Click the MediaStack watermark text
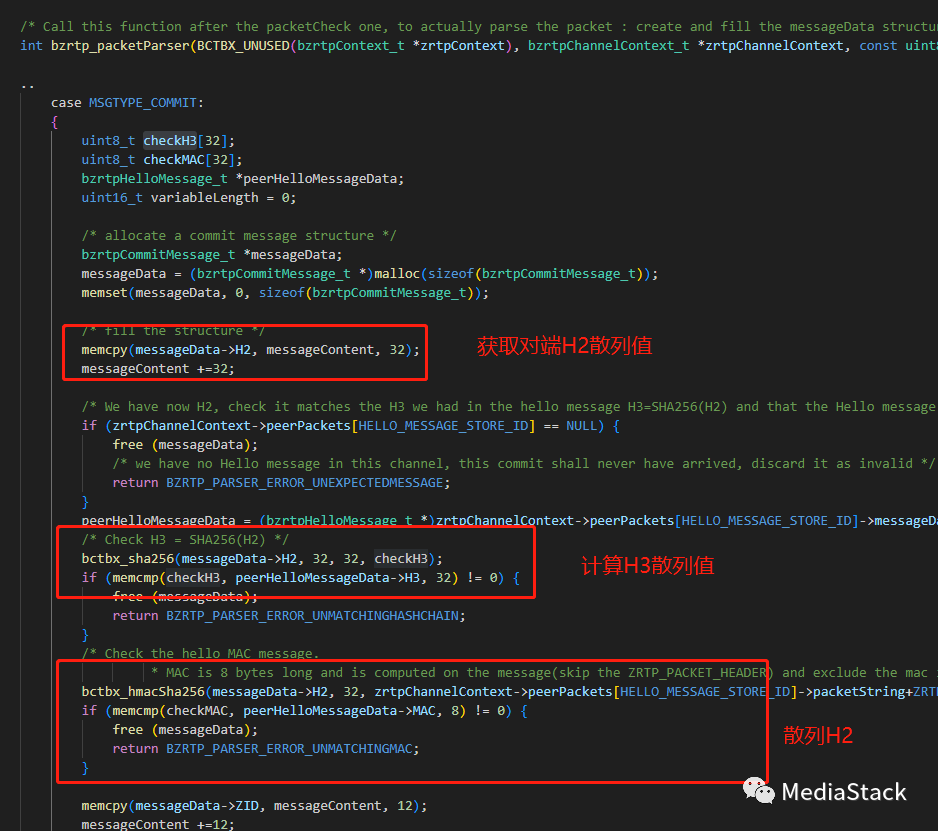Image resolution: width=938 pixels, height=831 pixels. [x=844, y=792]
